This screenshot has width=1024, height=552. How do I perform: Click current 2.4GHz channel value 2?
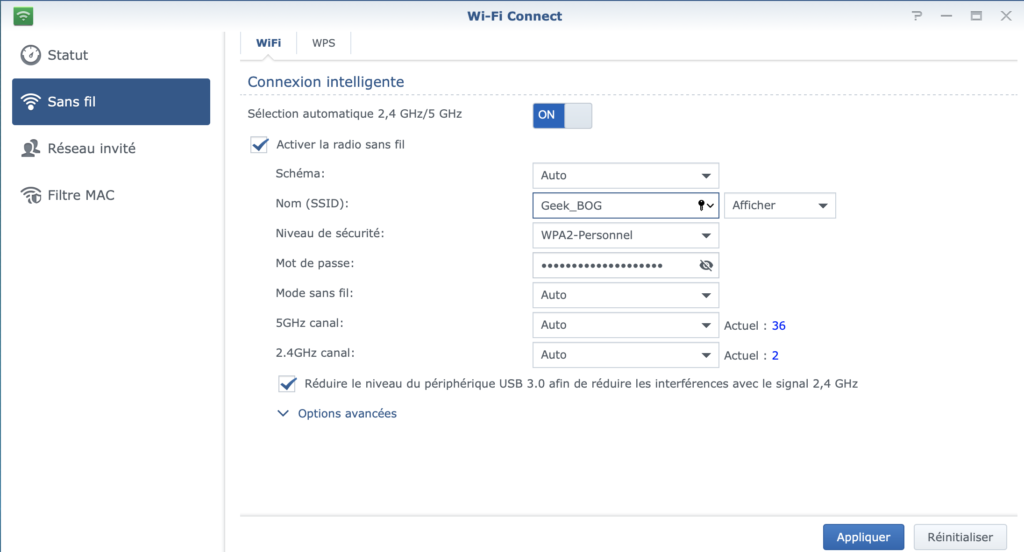[775, 355]
